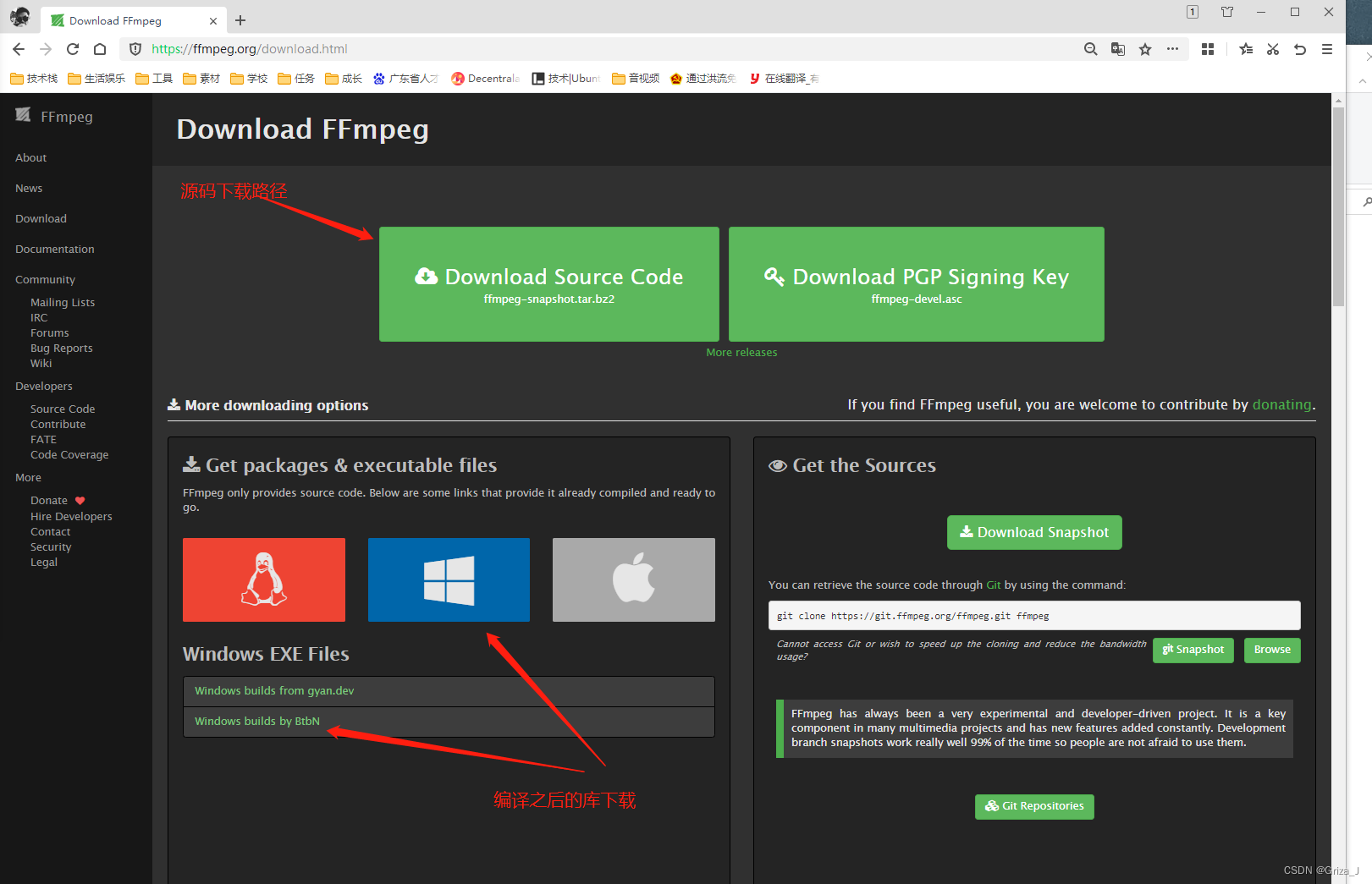The width and height of the screenshot is (1372, 884).
Task: Open the Linux packages tile with penguin
Action: [x=264, y=579]
